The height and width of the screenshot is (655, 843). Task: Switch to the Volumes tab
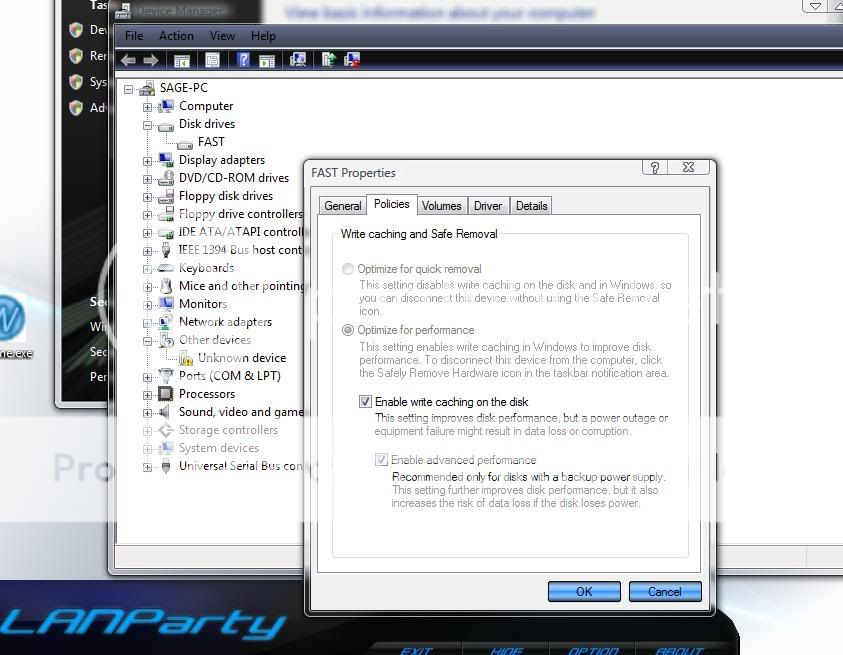click(x=441, y=205)
